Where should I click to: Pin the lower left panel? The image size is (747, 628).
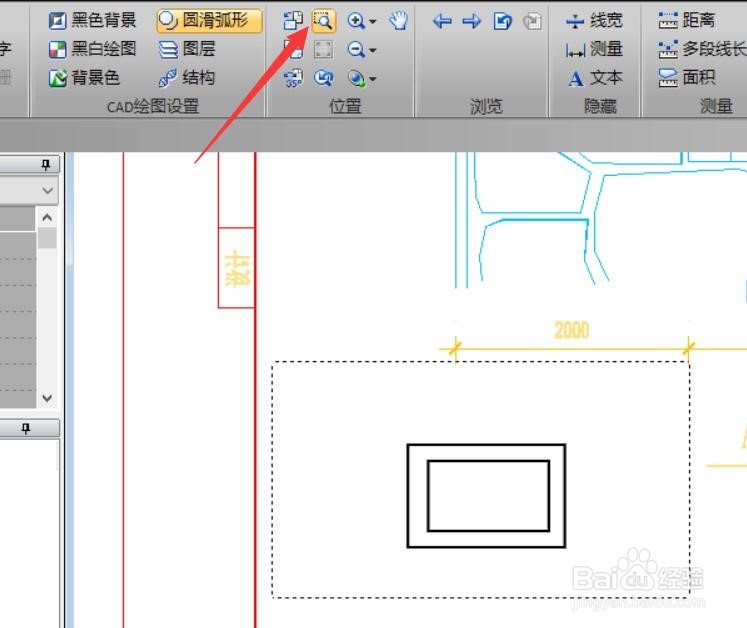[x=26, y=428]
